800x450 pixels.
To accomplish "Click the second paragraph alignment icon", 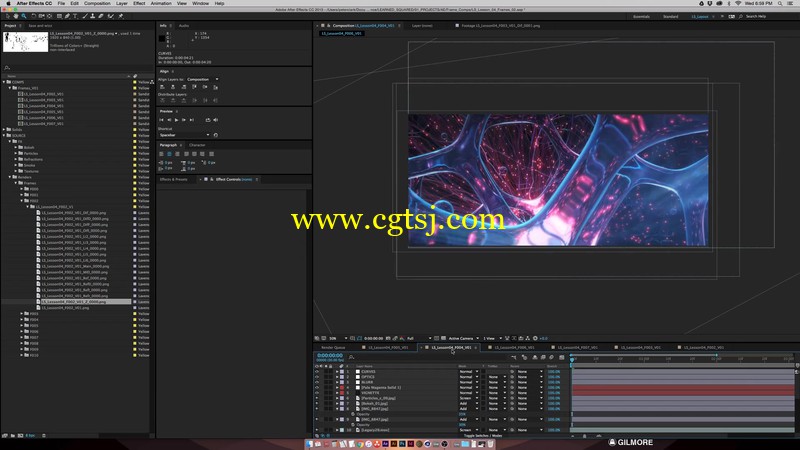I will (x=169, y=154).
